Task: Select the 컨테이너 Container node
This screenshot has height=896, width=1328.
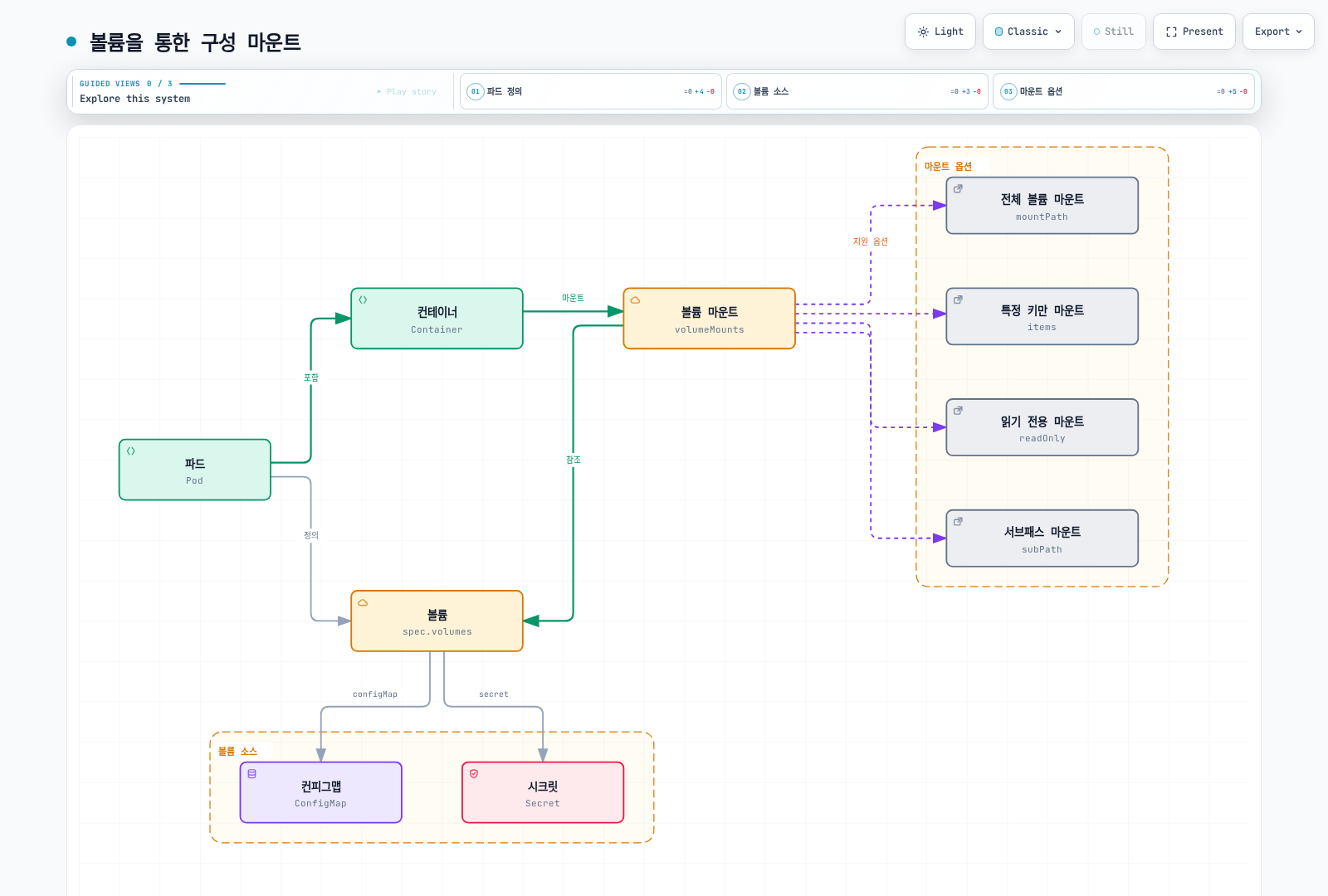Action: (x=437, y=319)
